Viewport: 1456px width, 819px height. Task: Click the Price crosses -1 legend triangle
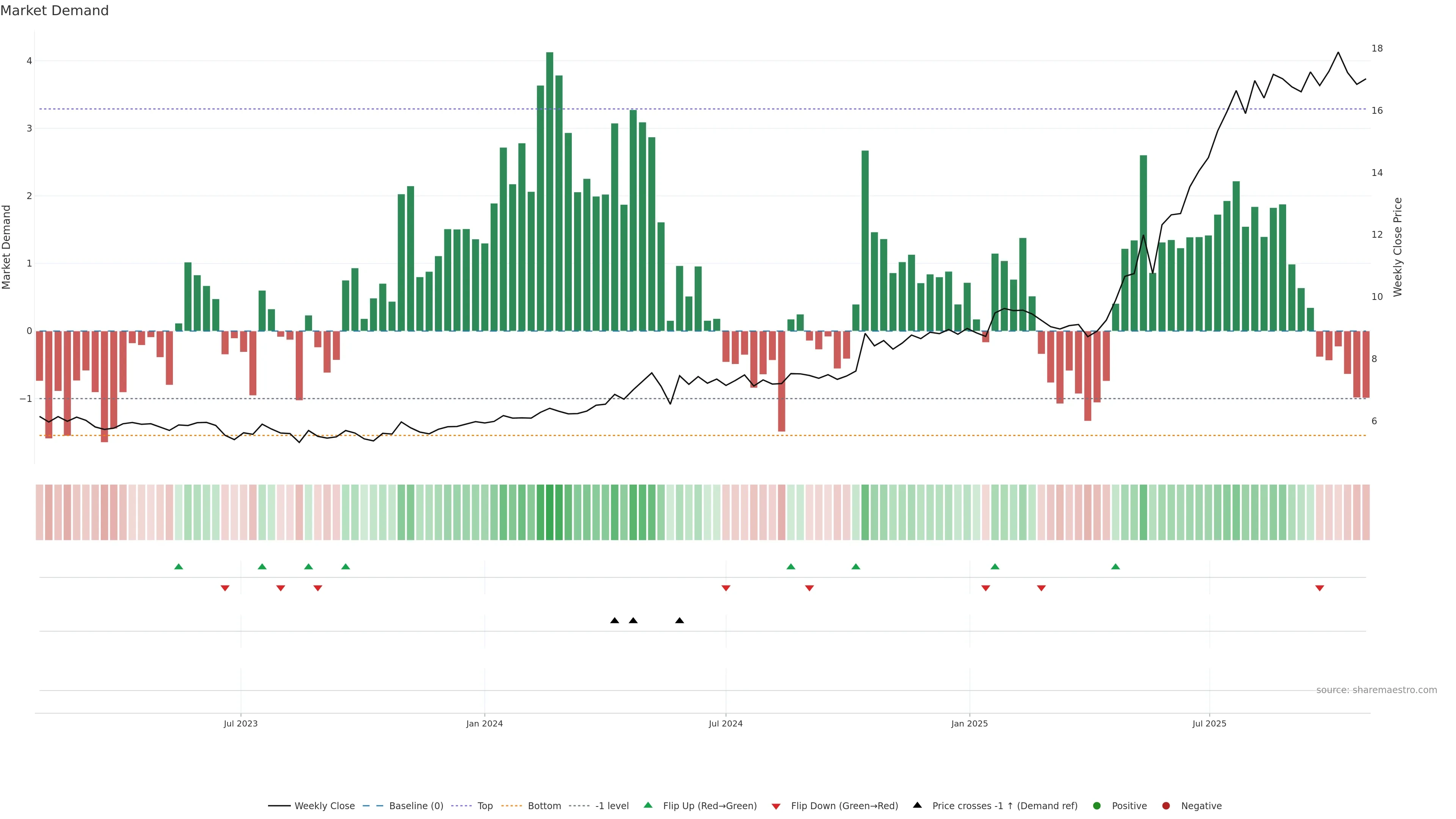[917, 805]
